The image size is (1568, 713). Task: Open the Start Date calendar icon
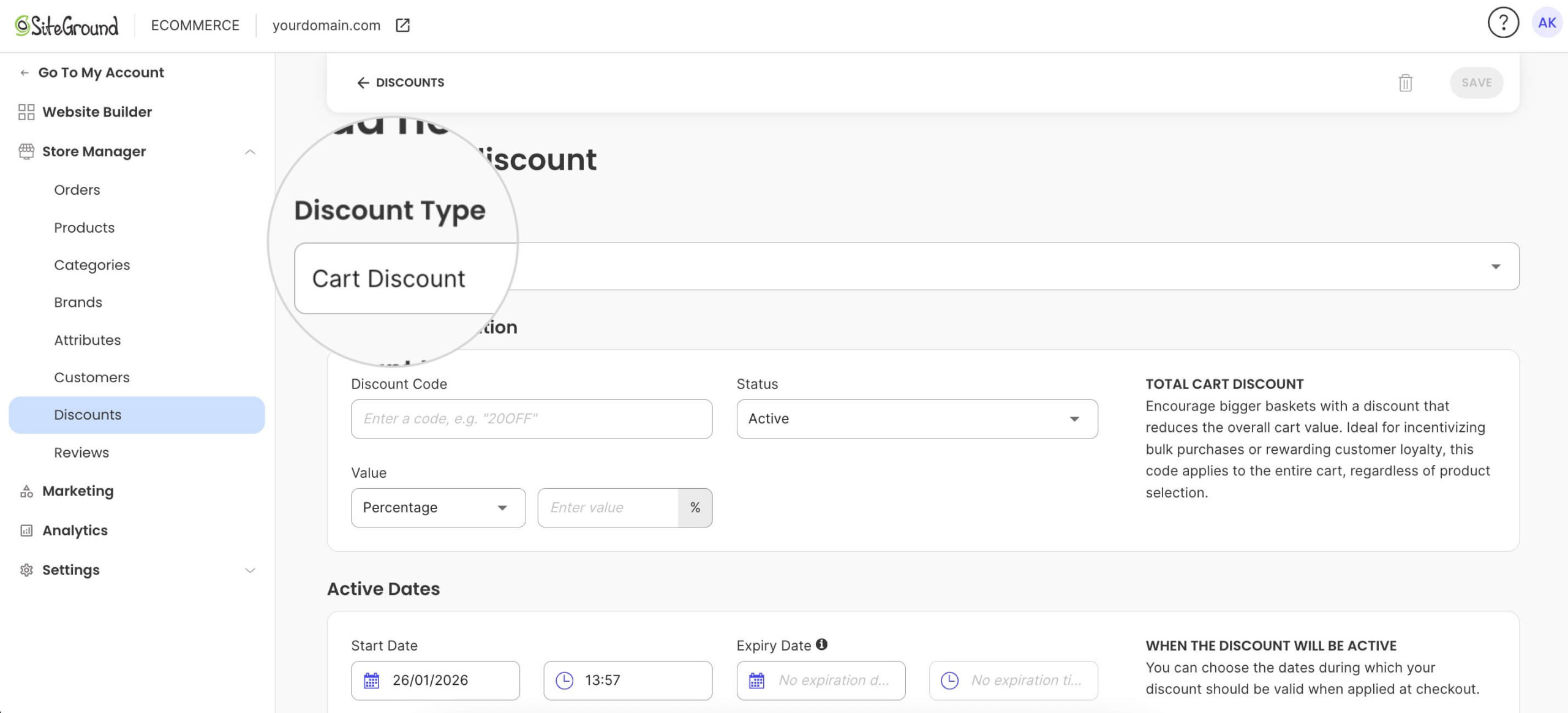pyautogui.click(x=372, y=681)
